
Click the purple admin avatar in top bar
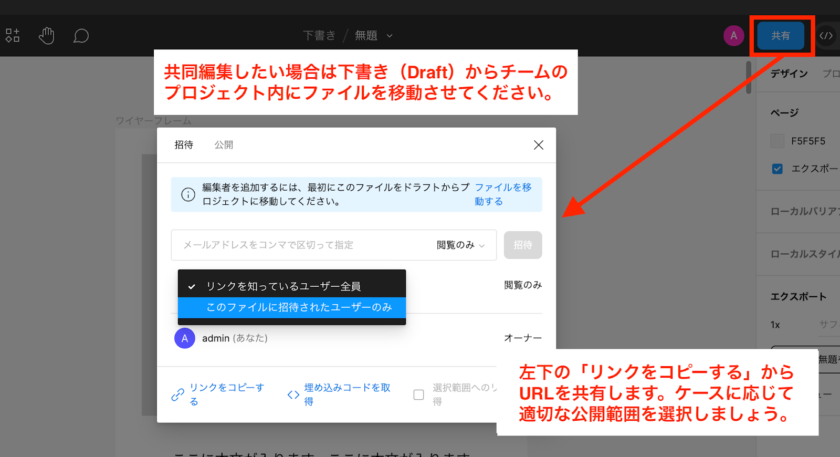(x=734, y=36)
